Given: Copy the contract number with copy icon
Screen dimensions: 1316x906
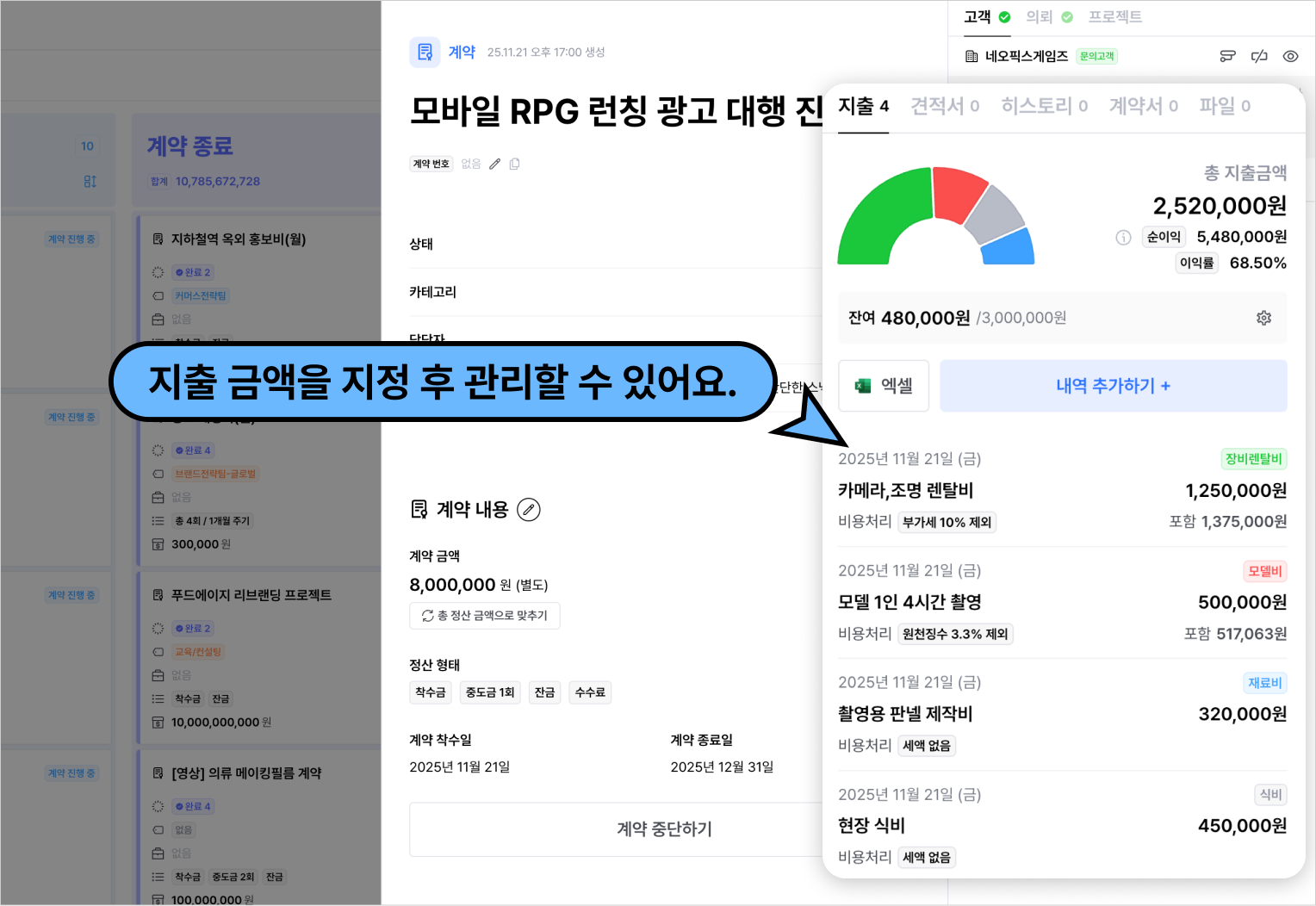Looking at the screenshot, I should point(514,164).
